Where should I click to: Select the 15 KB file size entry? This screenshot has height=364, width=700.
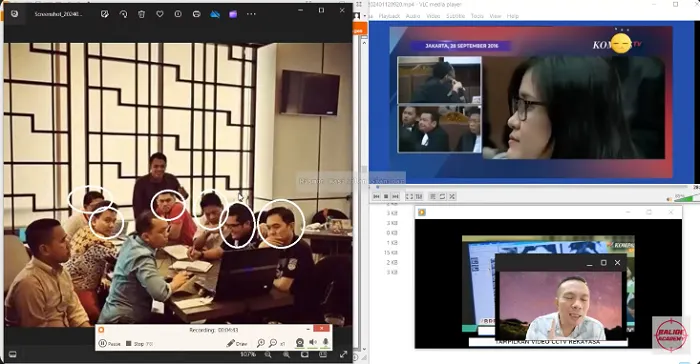tap(391, 253)
